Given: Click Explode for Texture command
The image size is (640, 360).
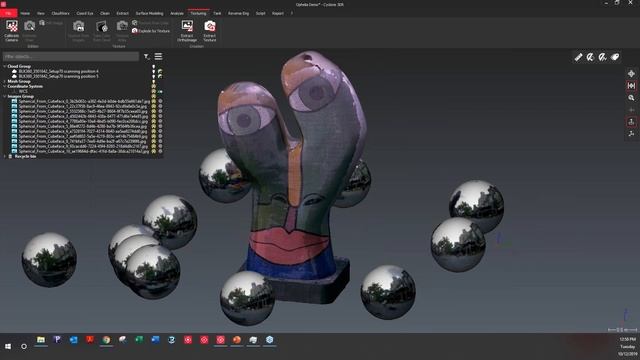Looking at the screenshot, I should tap(151, 31).
